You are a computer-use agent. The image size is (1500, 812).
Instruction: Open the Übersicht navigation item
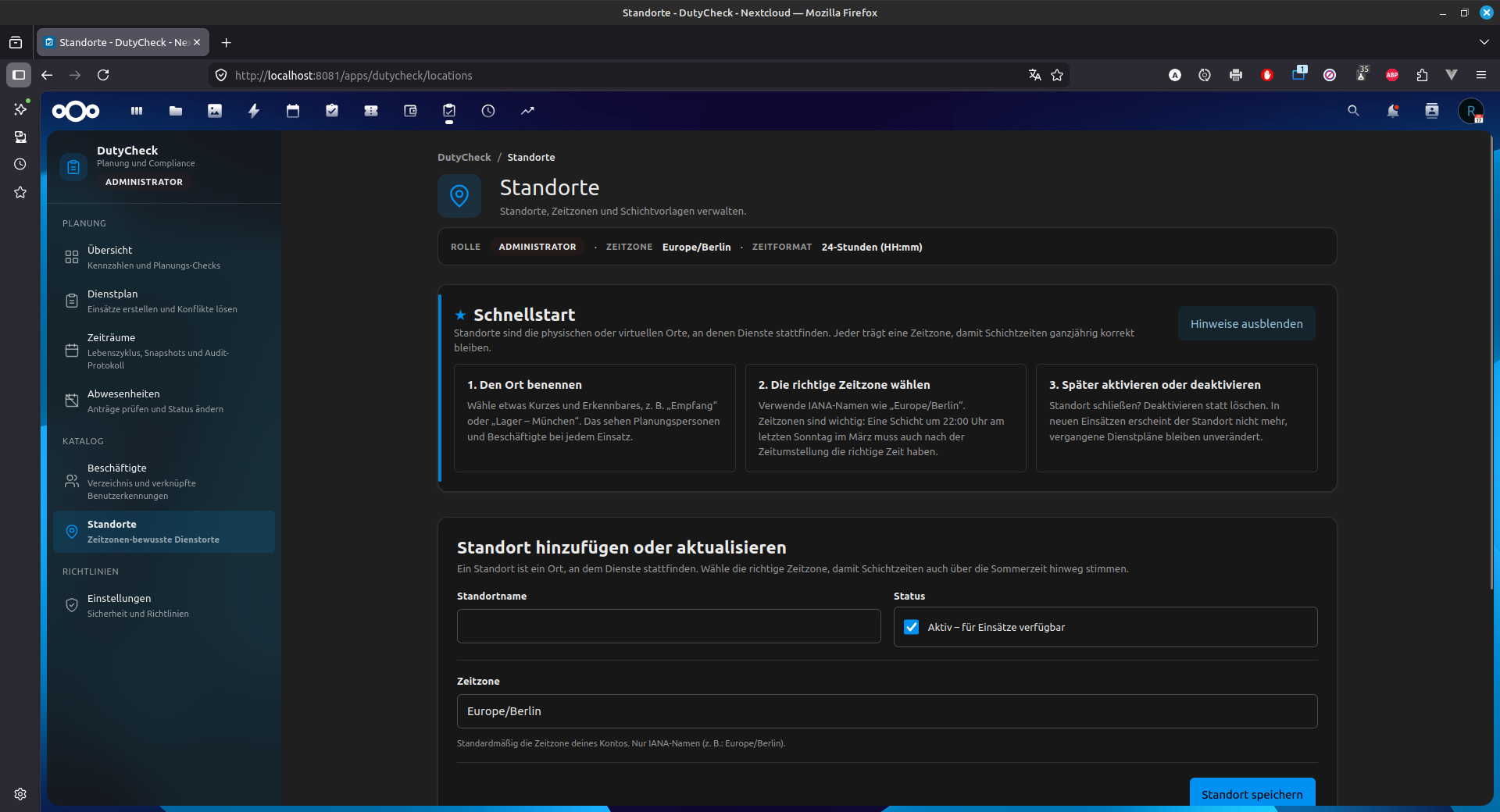coord(164,257)
